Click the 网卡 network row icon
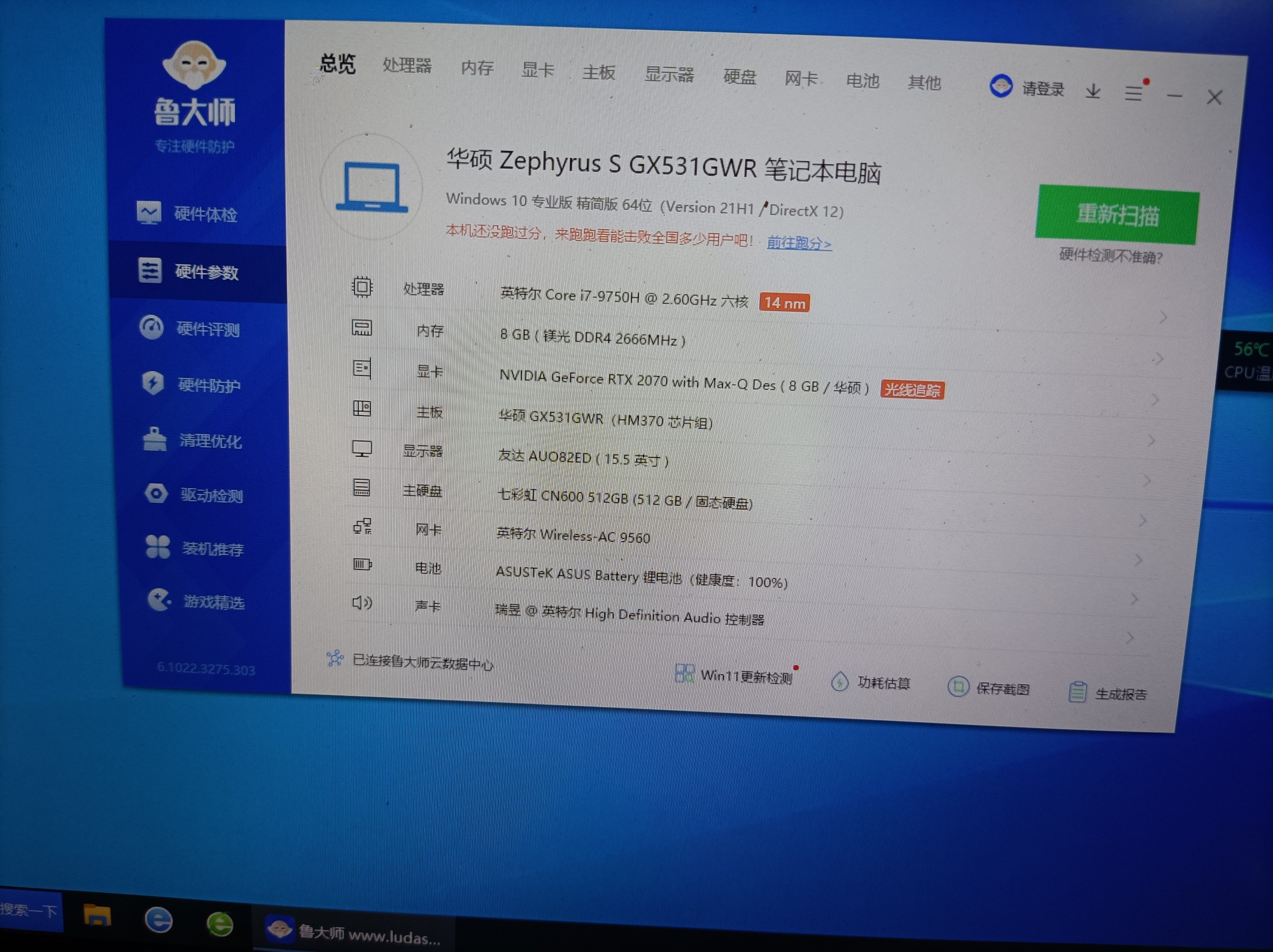Viewport: 1273px width, 952px height. pos(362,526)
